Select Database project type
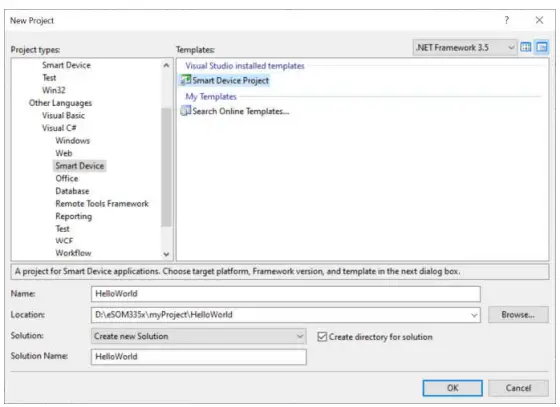The width and height of the screenshot is (560, 407). point(72,191)
